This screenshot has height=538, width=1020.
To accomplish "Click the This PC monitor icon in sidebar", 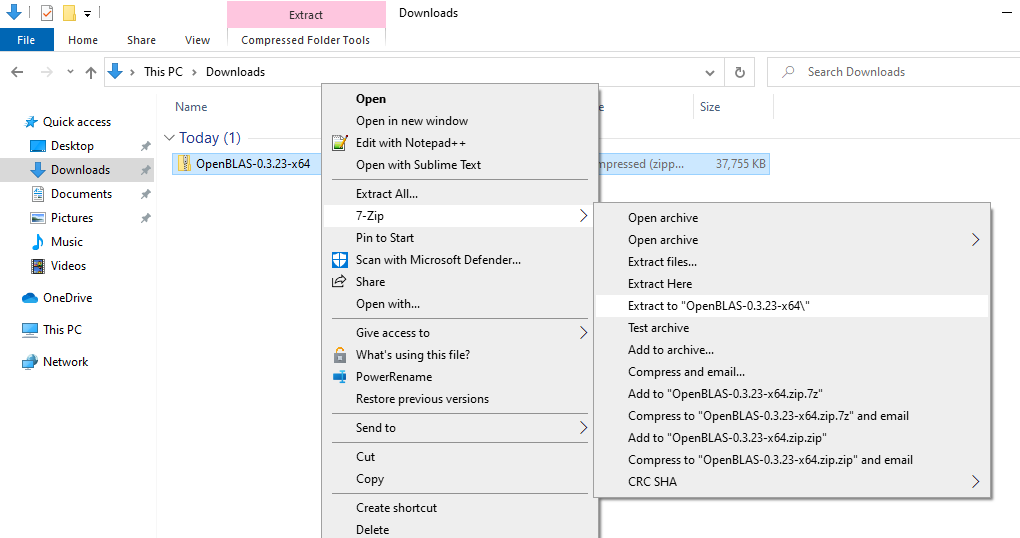I will tap(30, 330).
